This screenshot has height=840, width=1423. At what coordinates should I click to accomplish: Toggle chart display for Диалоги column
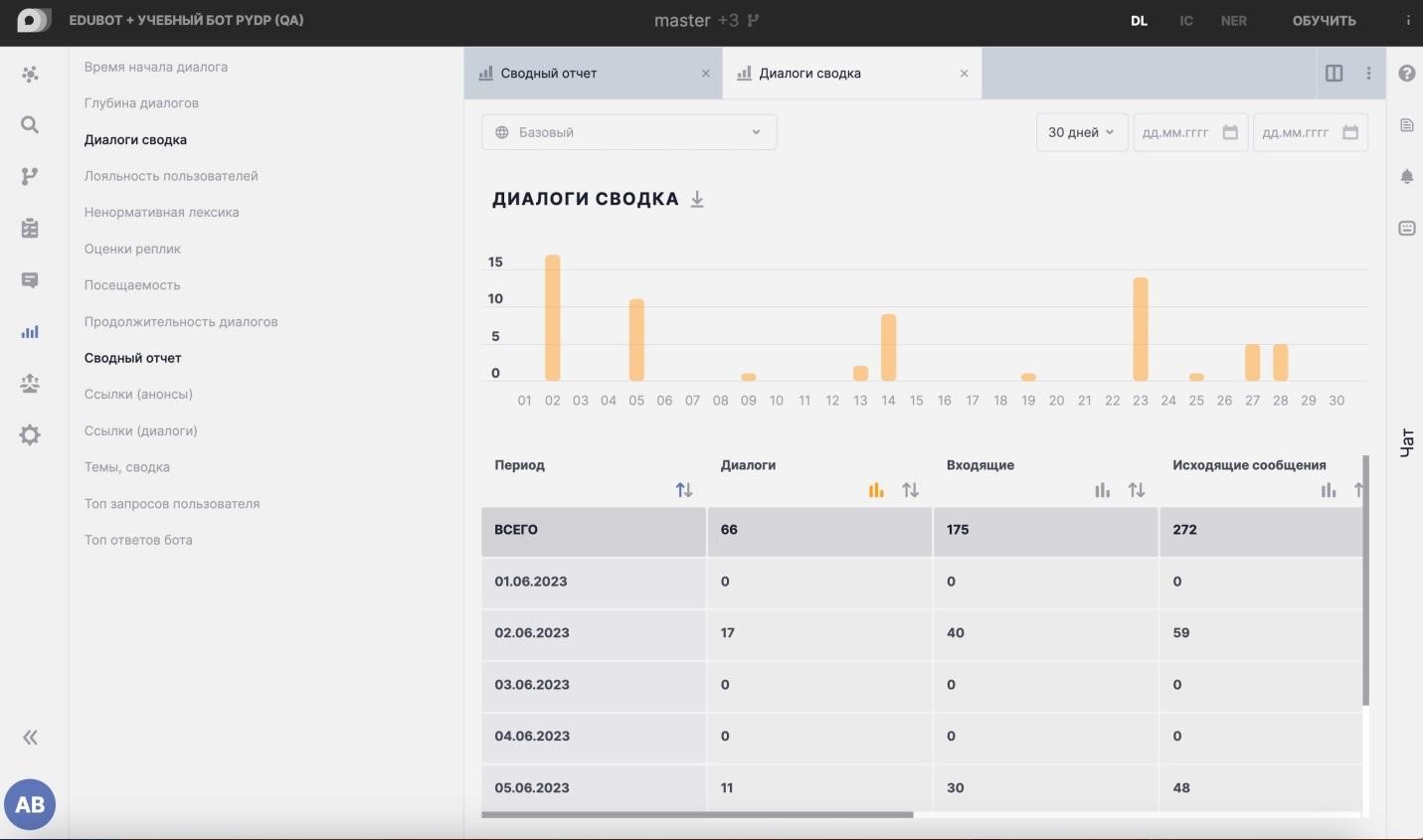click(876, 490)
